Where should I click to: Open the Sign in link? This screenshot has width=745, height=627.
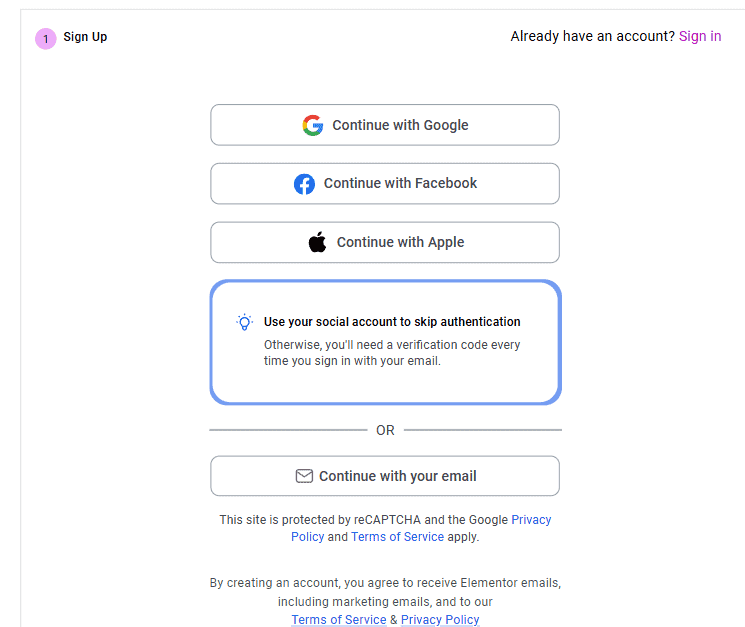[x=700, y=36]
